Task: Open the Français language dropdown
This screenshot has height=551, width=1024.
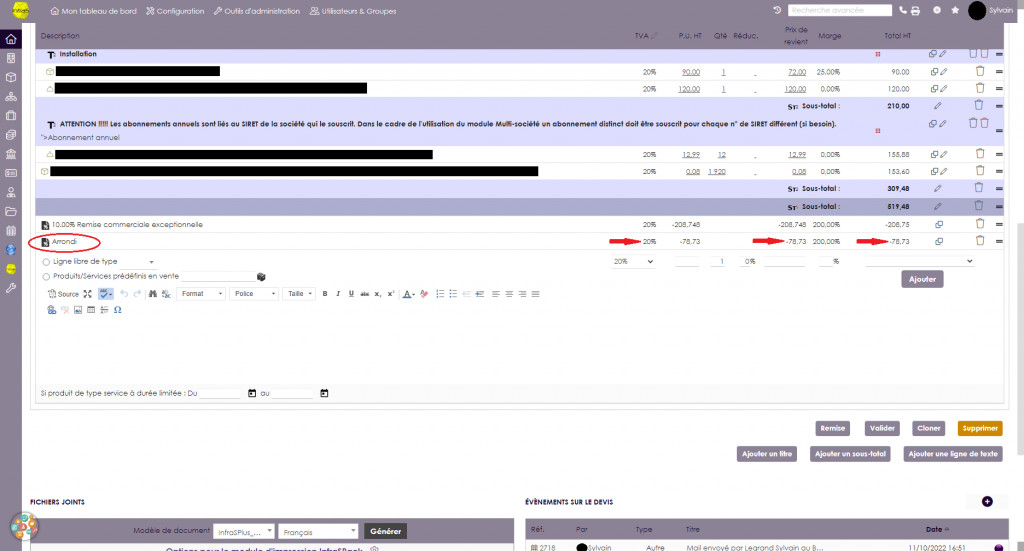Action: (318, 531)
